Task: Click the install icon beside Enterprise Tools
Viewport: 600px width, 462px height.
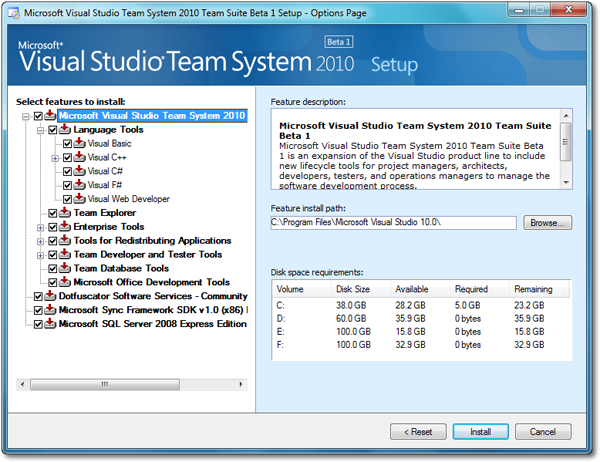Action: [x=65, y=226]
